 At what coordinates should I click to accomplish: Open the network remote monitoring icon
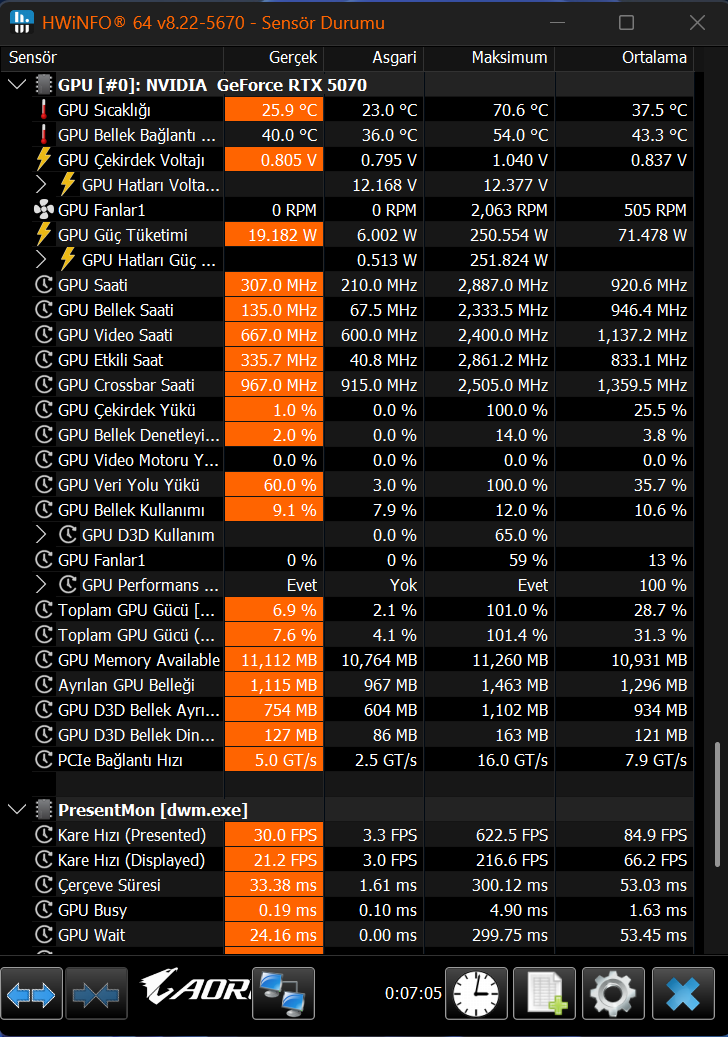[284, 994]
